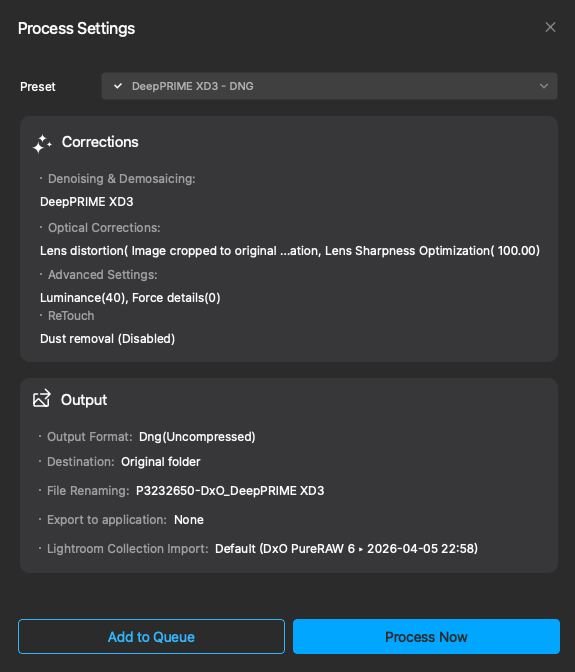The image size is (575, 672).
Task: Click the Corrections sparkle icon
Action: (x=42, y=144)
